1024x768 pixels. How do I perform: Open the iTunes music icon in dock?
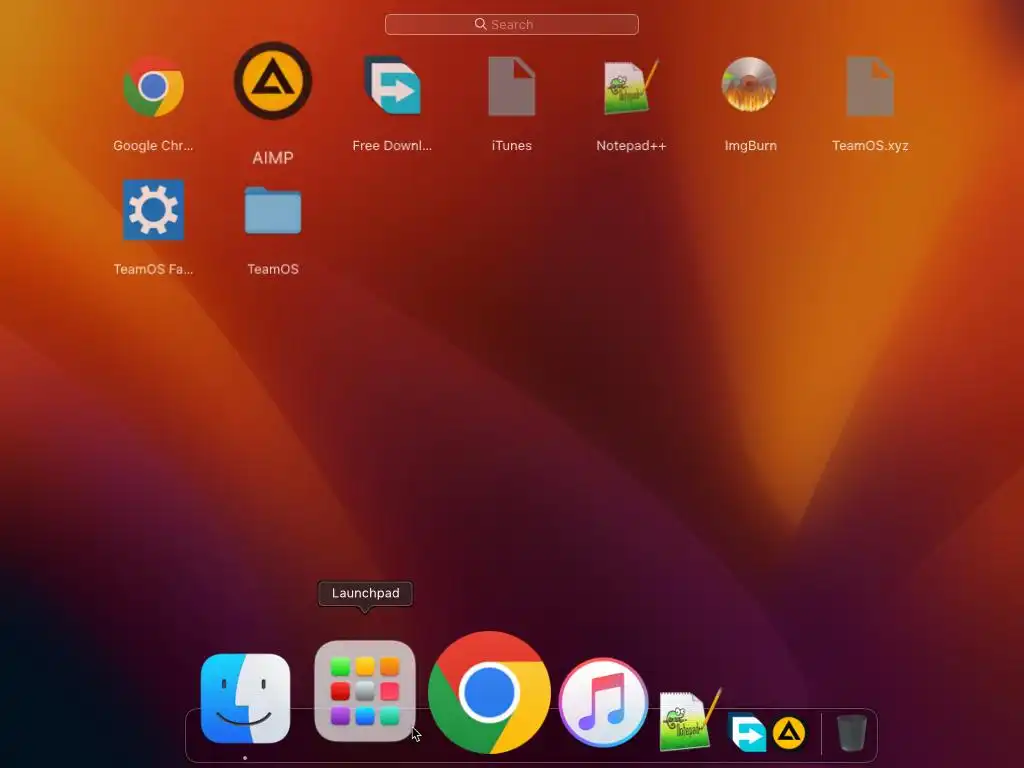pyautogui.click(x=603, y=702)
